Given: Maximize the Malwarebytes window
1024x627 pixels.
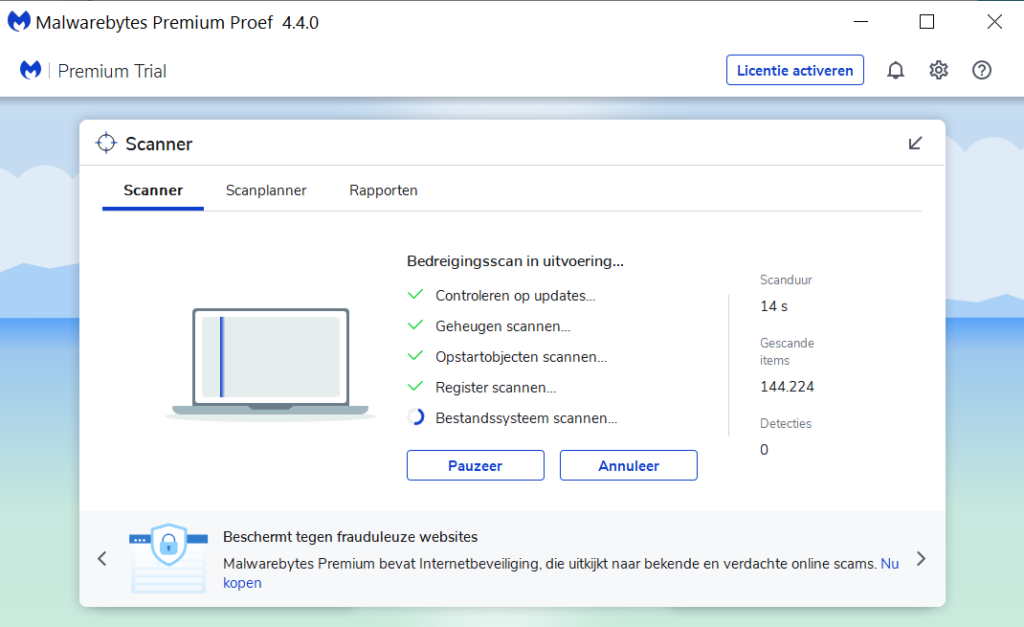Looking at the screenshot, I should click(927, 22).
